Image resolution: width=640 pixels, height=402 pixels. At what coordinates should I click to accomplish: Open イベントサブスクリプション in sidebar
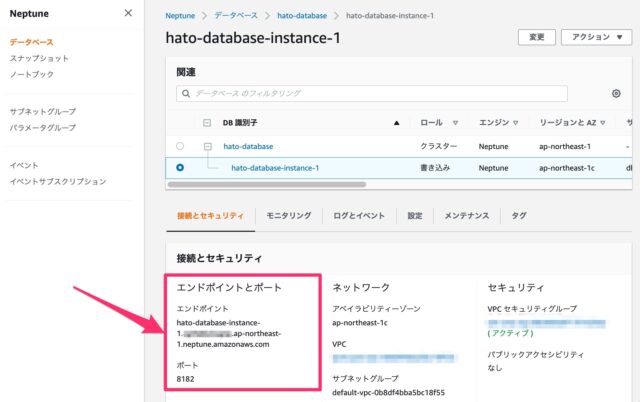[x=58, y=181]
